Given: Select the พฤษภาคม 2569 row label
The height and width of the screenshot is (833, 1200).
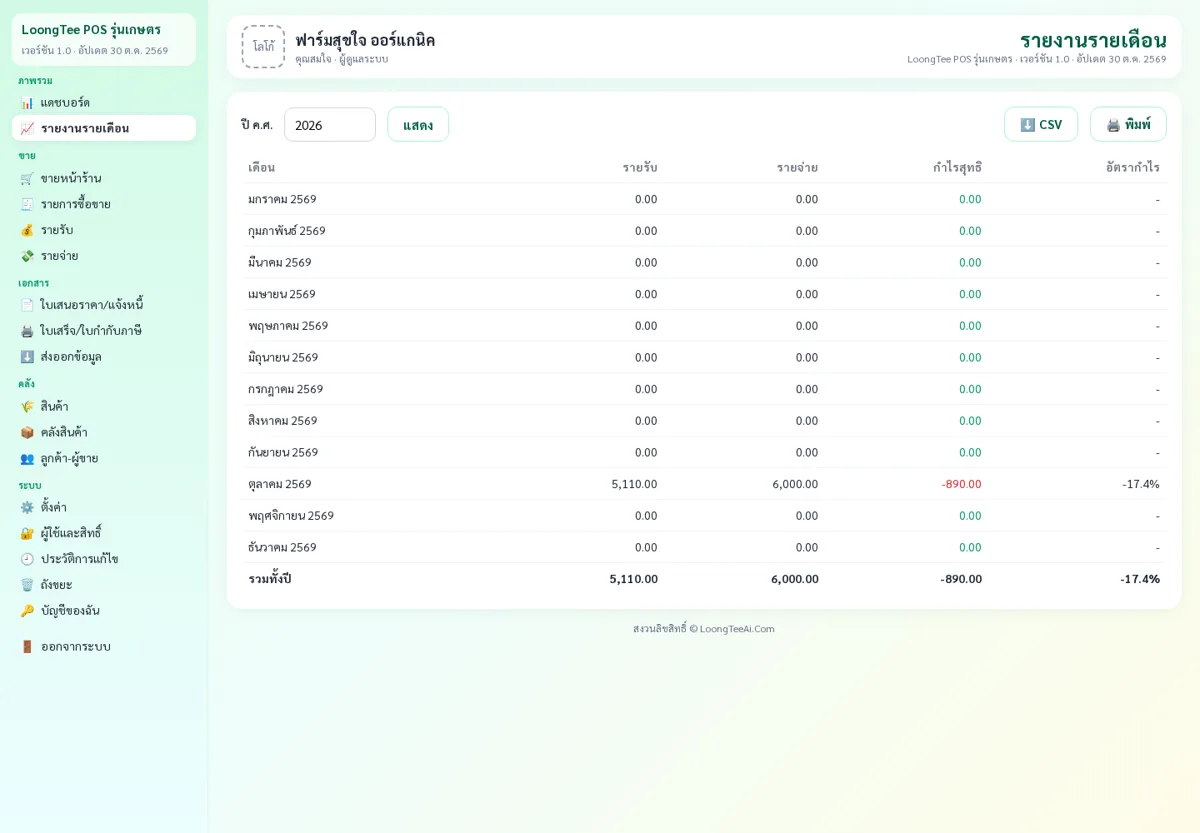Looking at the screenshot, I should (x=288, y=326).
